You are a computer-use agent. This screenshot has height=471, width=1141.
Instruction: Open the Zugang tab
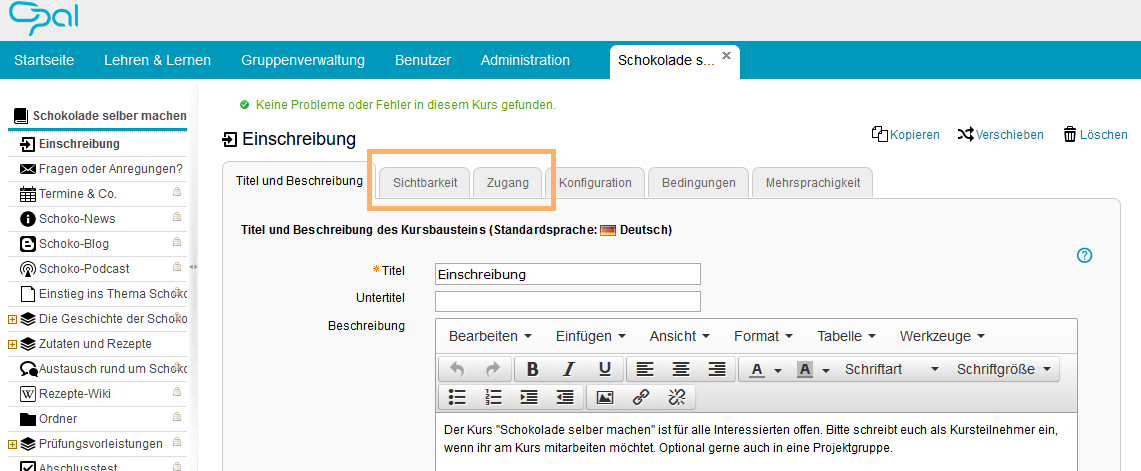508,183
